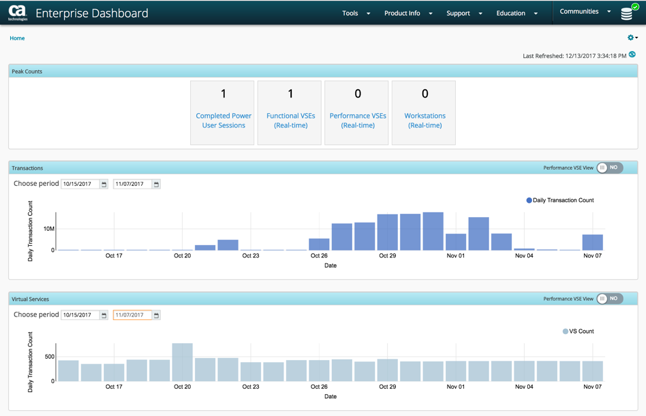Open Functional VSEs (Real-time) link

(x=290, y=120)
